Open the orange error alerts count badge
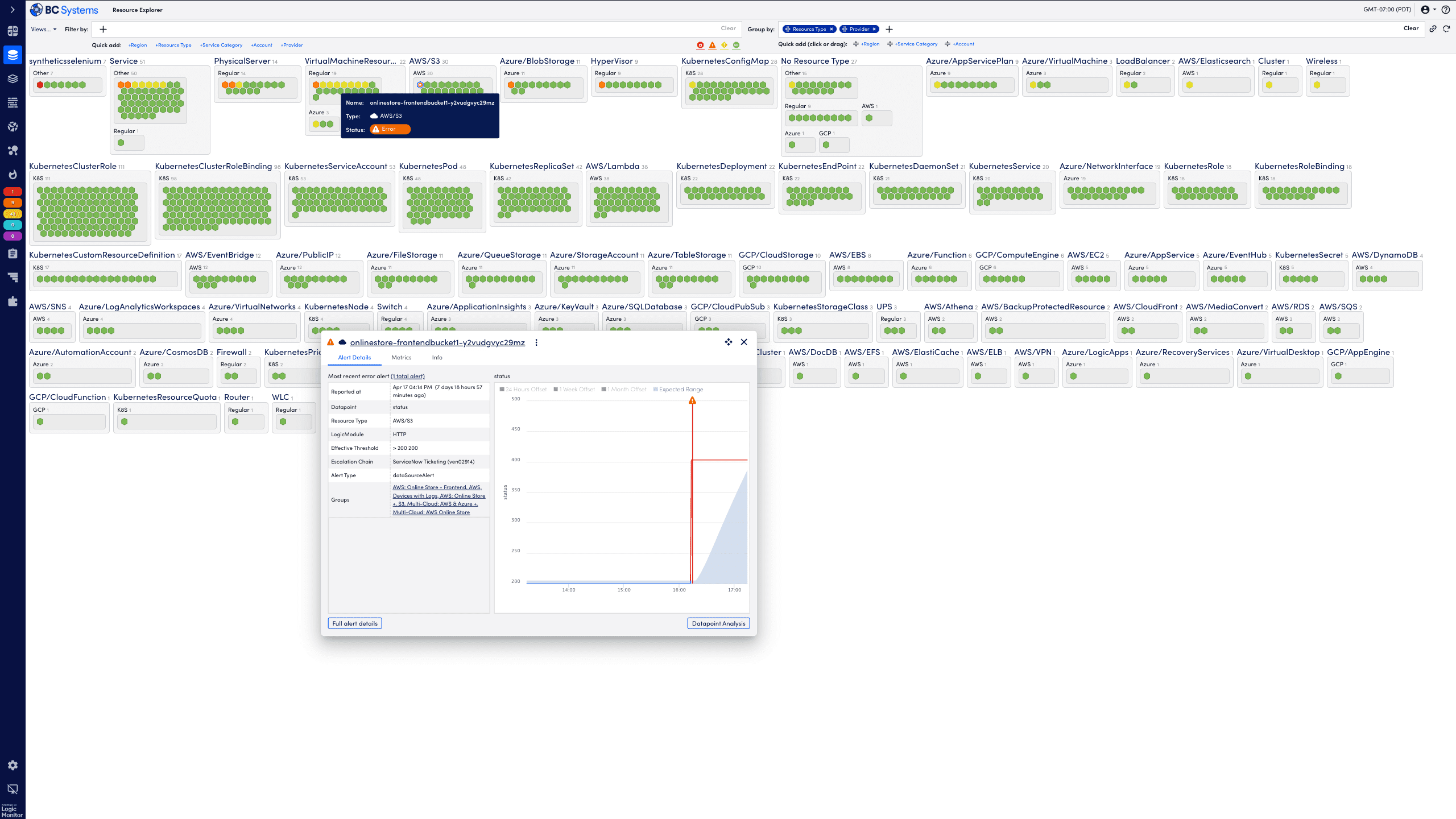Viewport: 1456px width, 819px height. 13,203
